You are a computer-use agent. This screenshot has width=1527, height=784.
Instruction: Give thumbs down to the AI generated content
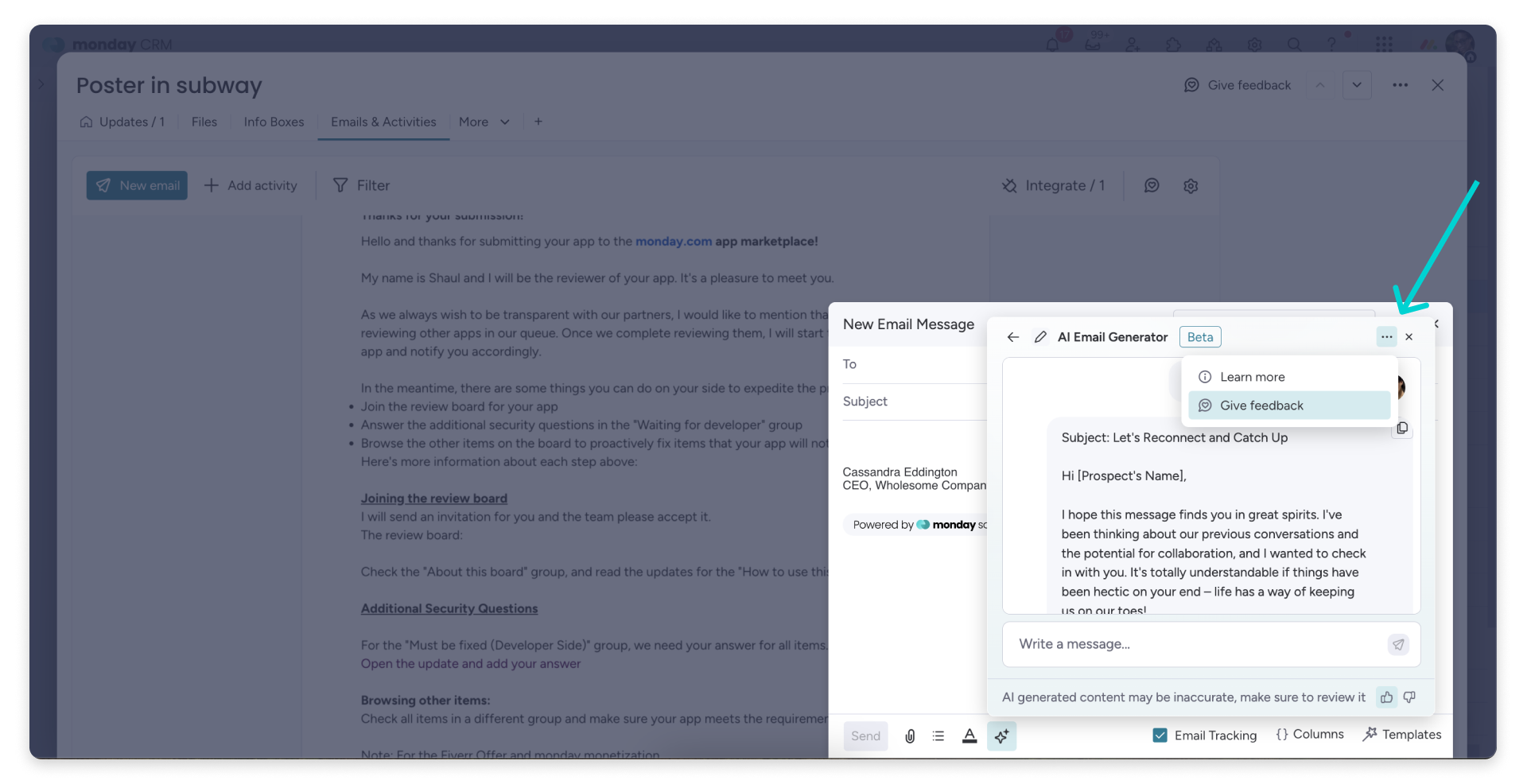coord(1409,697)
